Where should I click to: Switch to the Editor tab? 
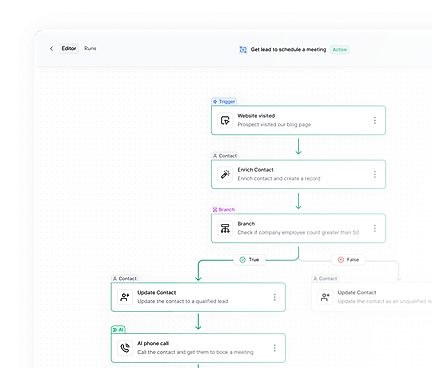pyautogui.click(x=69, y=48)
